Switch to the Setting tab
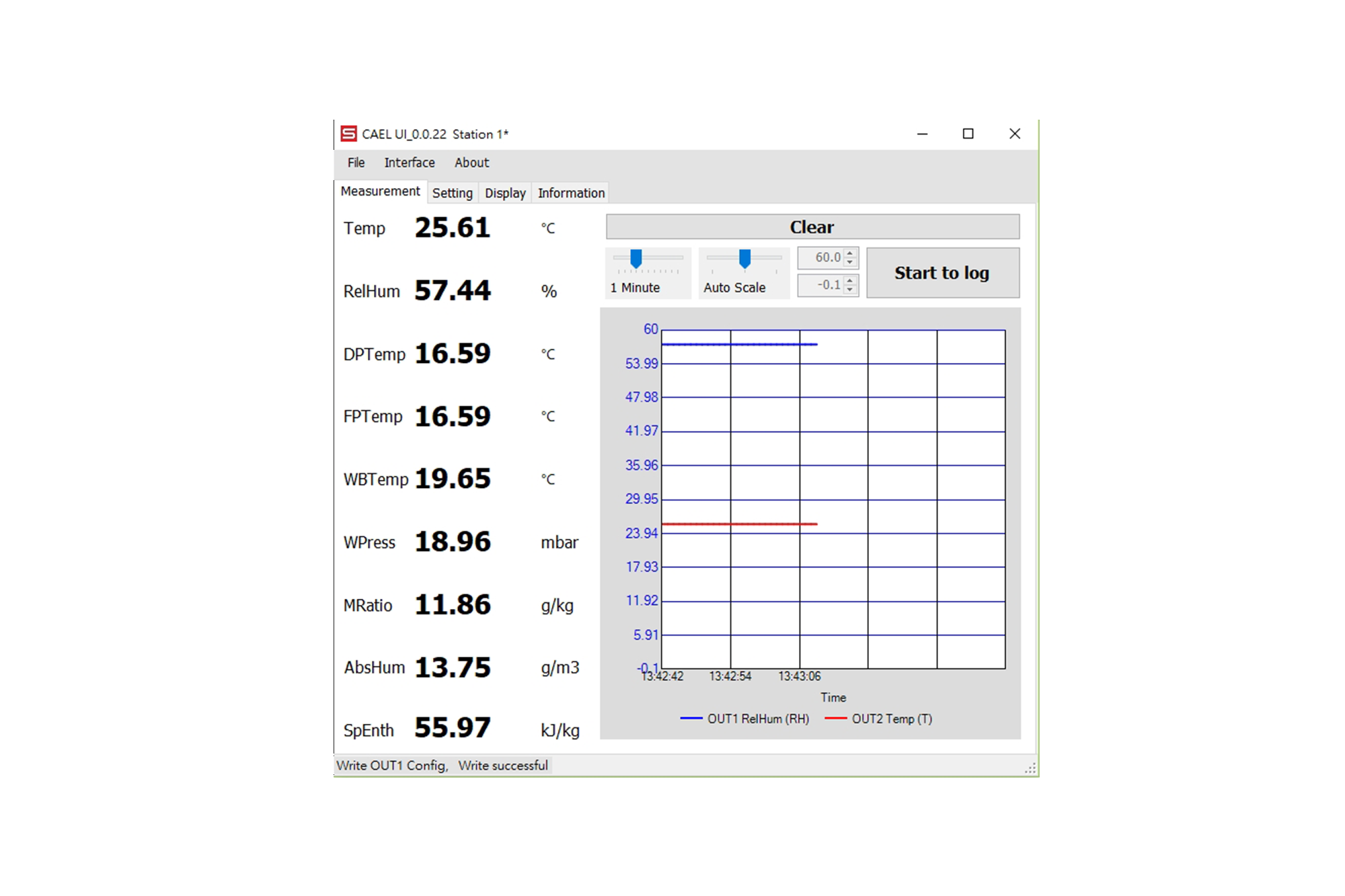This screenshot has width=1345, height=896. click(452, 193)
